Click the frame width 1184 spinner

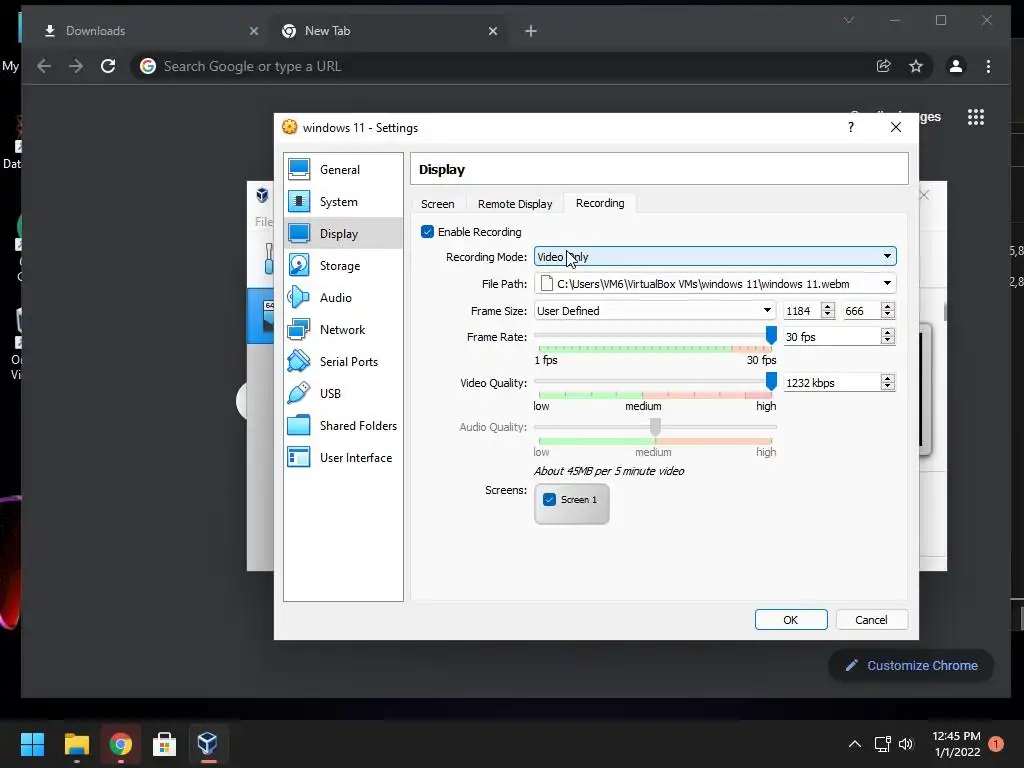pos(827,311)
